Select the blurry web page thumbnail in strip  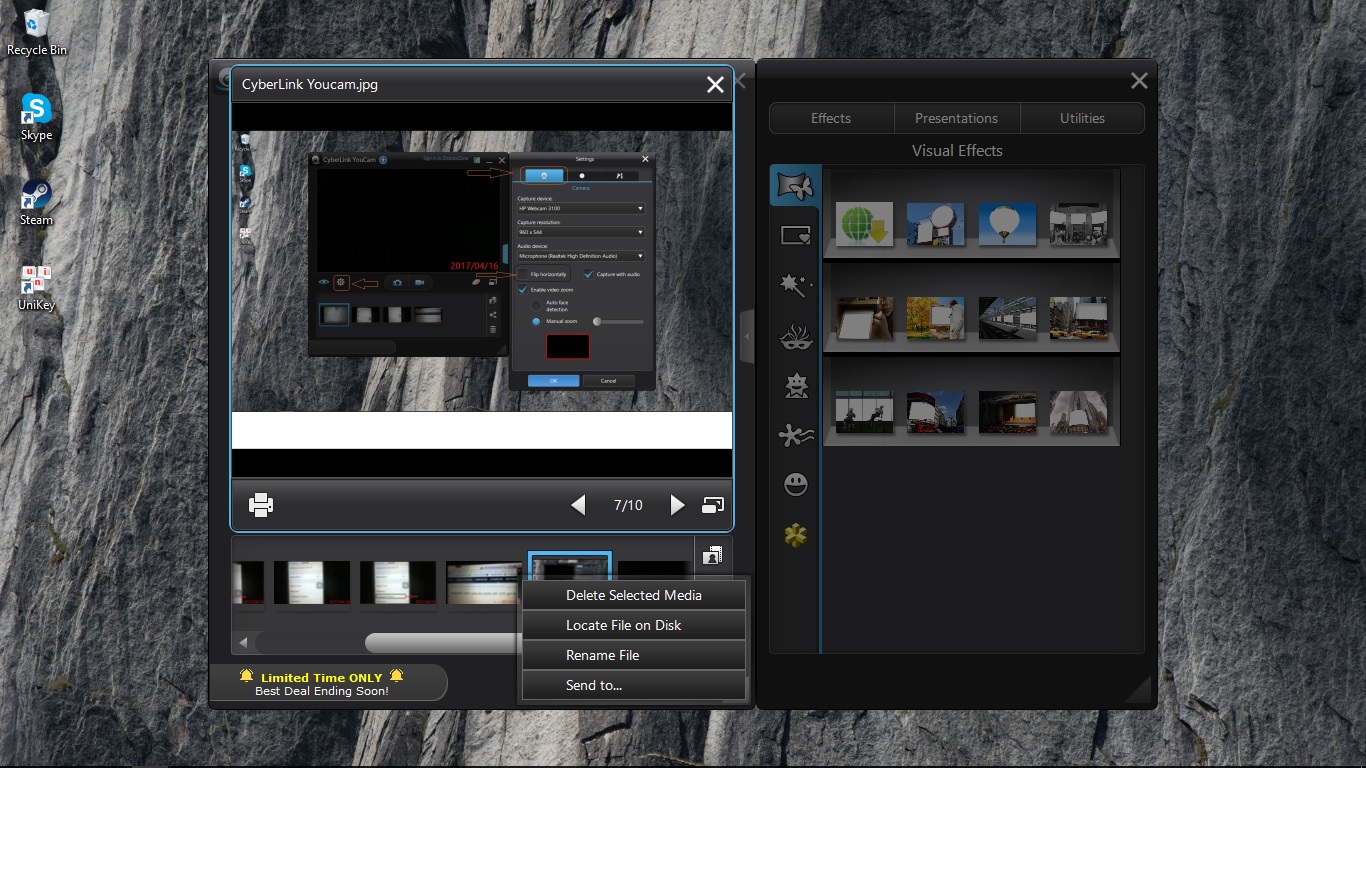(484, 581)
